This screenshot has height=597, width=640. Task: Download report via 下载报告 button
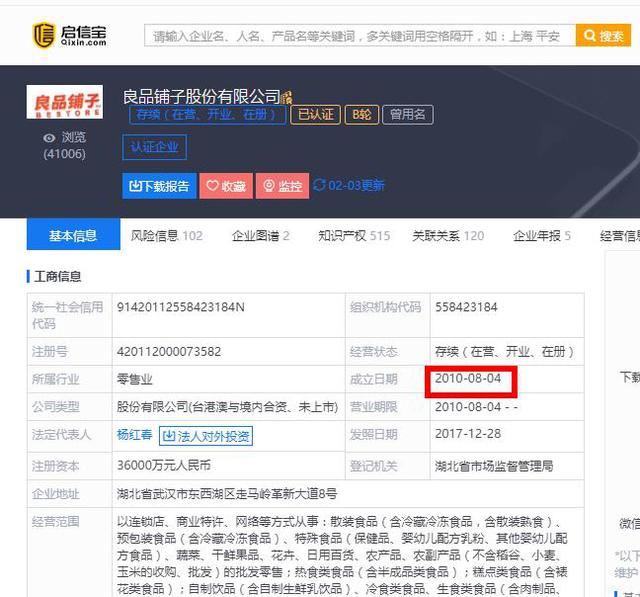(x=159, y=186)
